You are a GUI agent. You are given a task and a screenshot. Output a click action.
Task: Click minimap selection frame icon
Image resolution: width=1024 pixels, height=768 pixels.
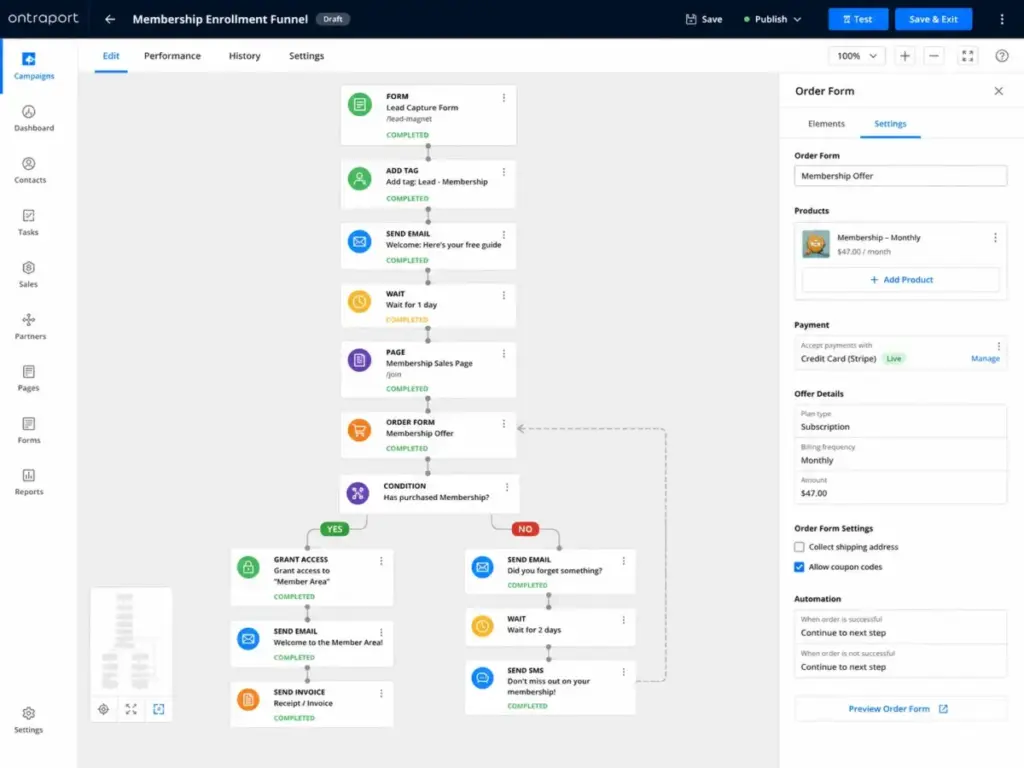pyautogui.click(x=159, y=709)
